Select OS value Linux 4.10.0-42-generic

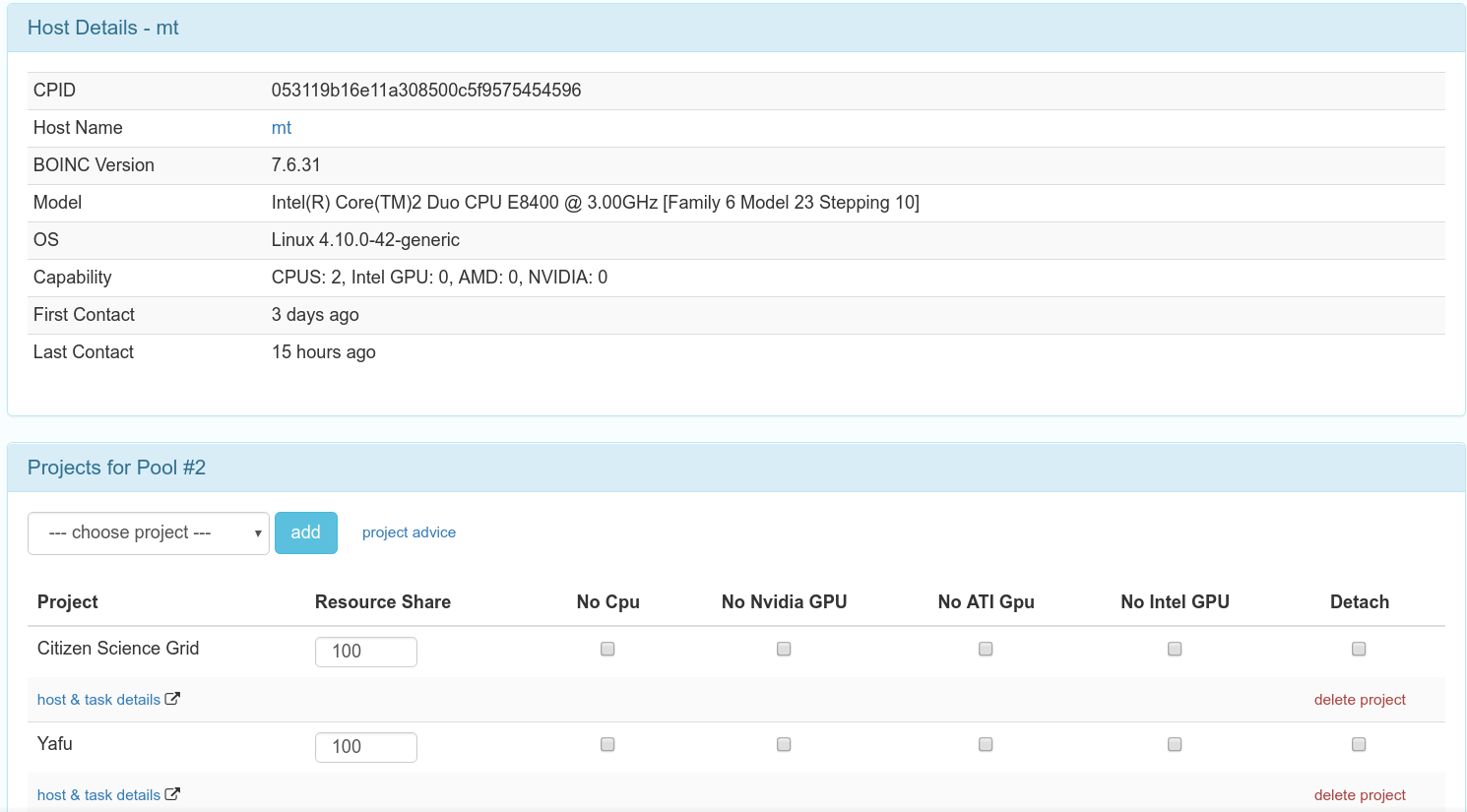[x=365, y=240]
